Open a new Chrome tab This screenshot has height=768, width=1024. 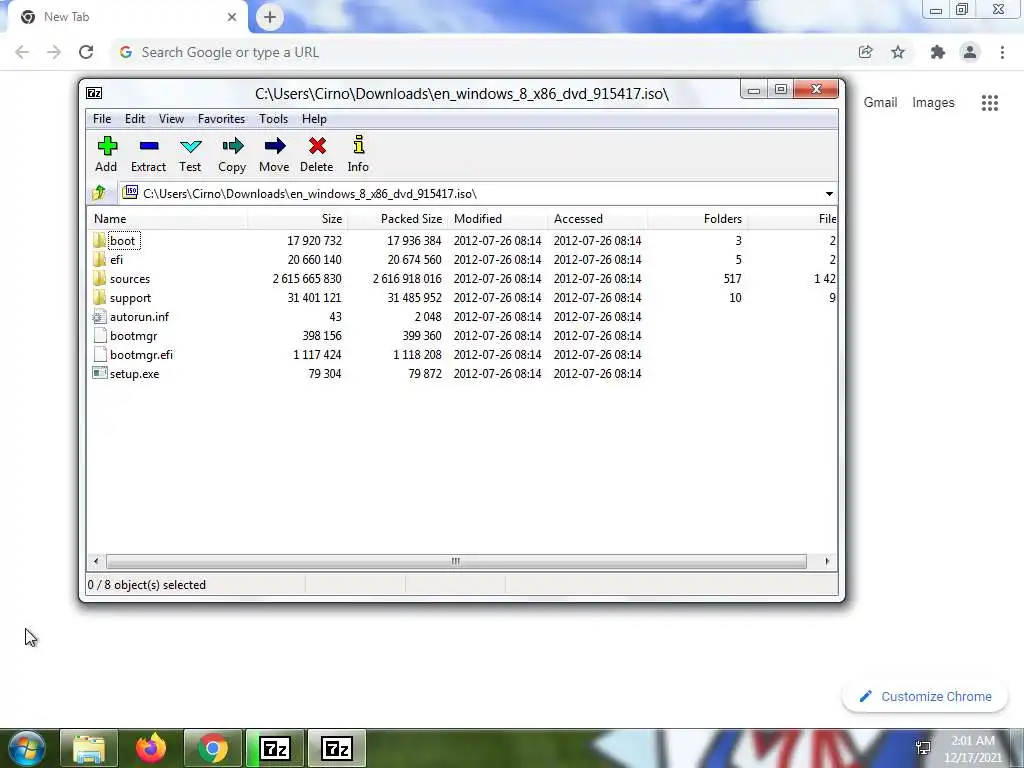click(270, 17)
